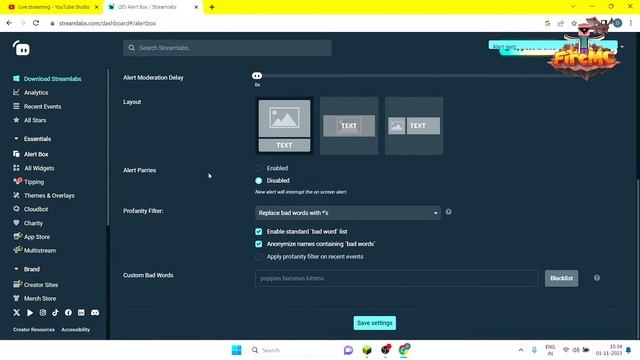Viewport: 640px width, 360px height.
Task: Check Apply profanity filter on recent events
Action: 259,257
